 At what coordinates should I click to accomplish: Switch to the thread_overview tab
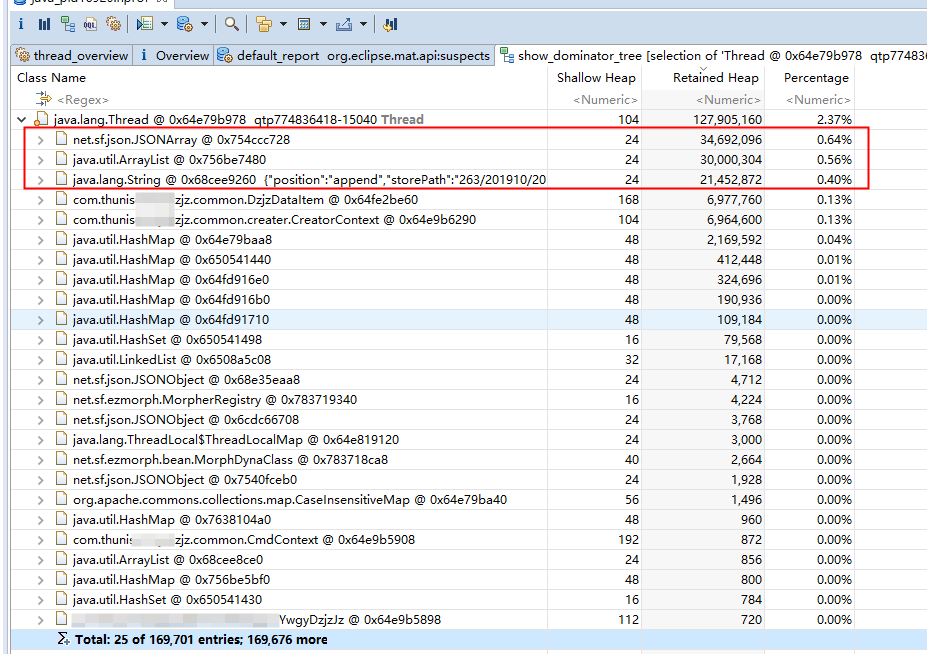72,56
